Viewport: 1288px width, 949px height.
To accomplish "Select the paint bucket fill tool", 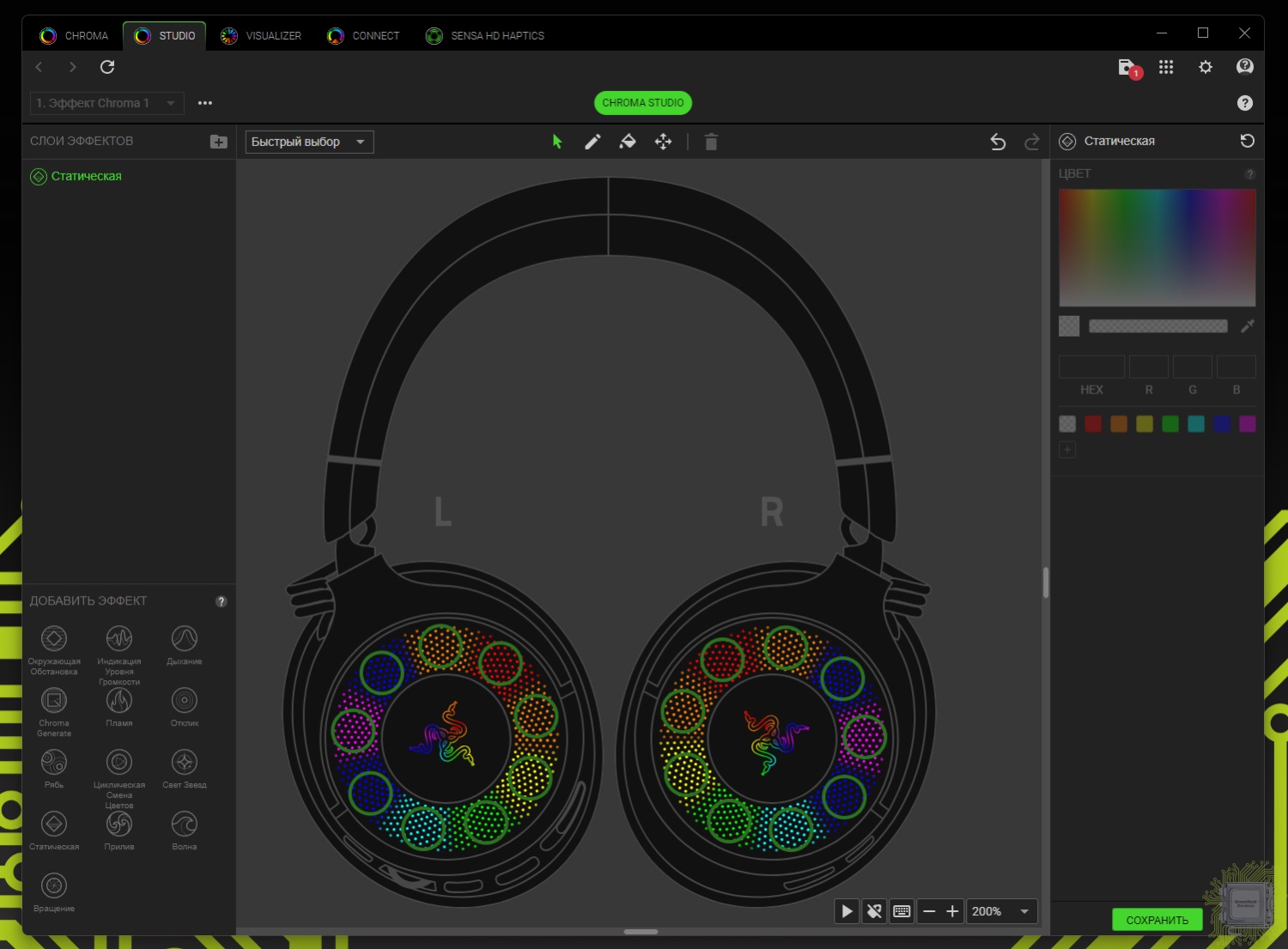I will [628, 142].
